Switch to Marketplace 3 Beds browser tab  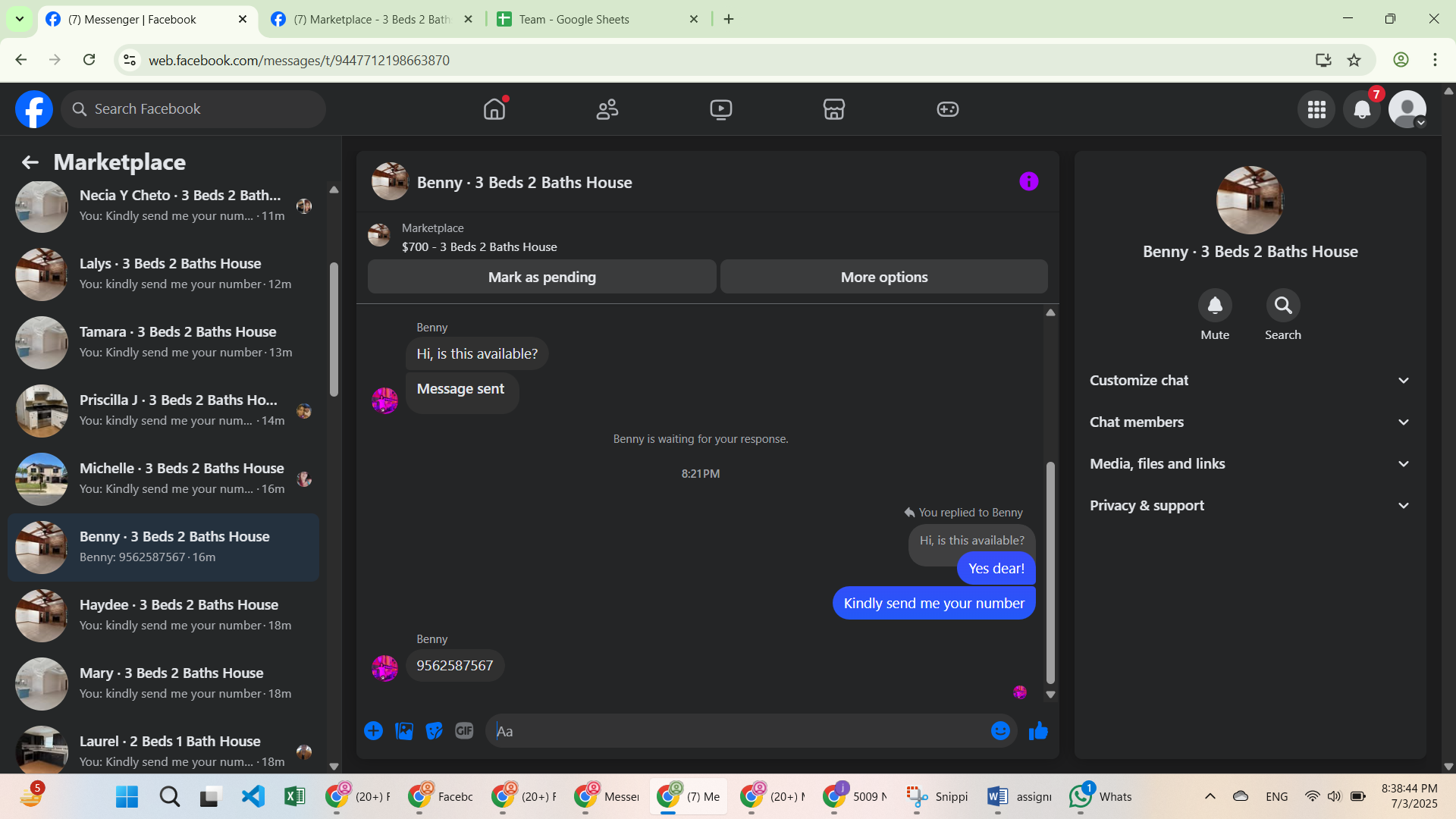[372, 19]
